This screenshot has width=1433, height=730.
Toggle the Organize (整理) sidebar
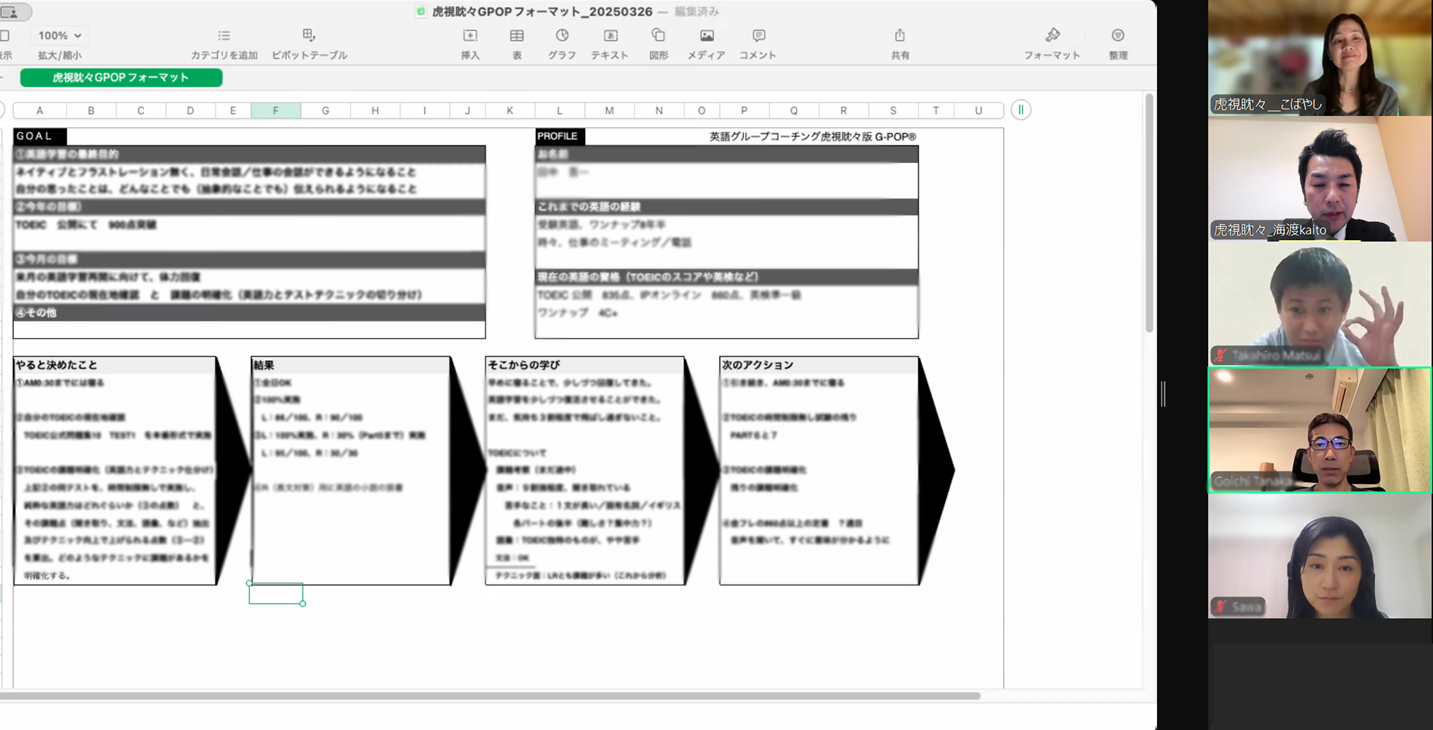[1118, 36]
